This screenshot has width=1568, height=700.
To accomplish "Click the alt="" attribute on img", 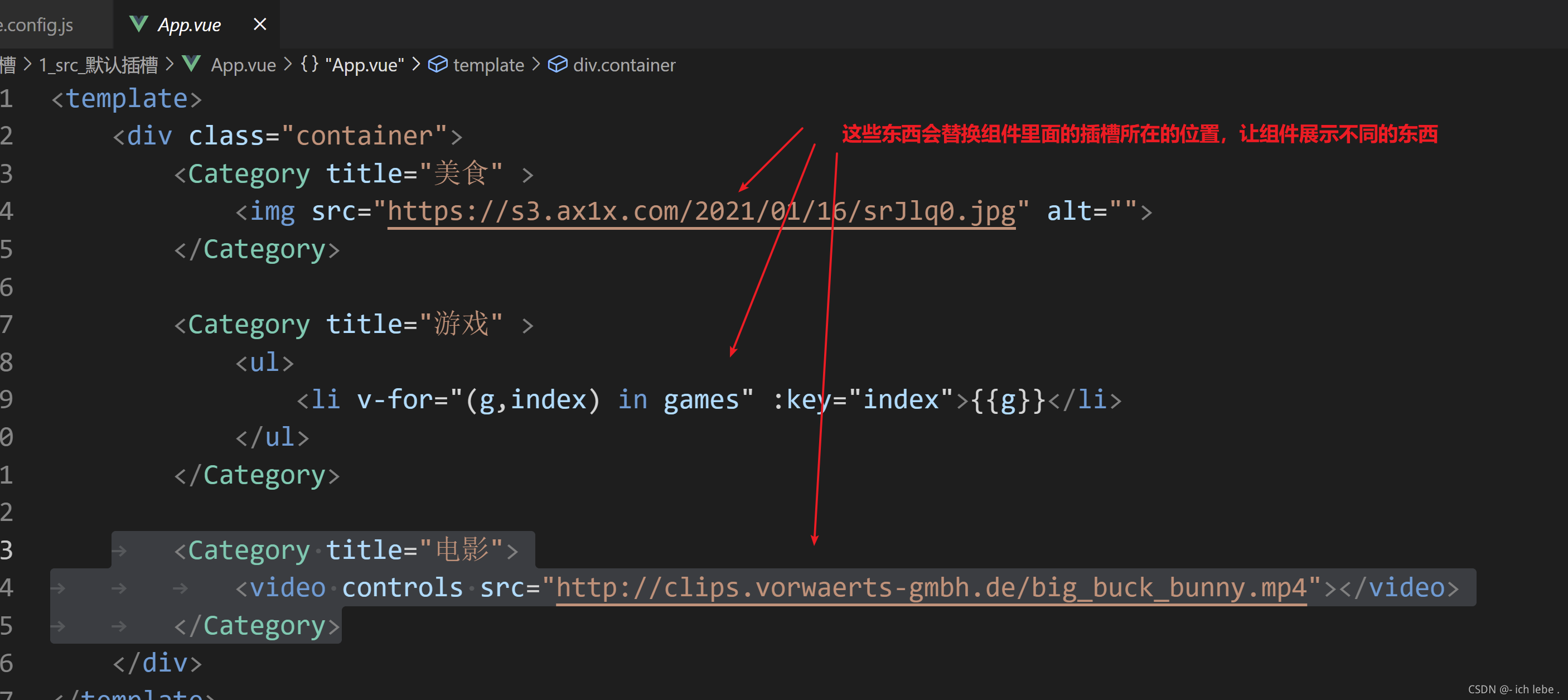I will [1092, 212].
